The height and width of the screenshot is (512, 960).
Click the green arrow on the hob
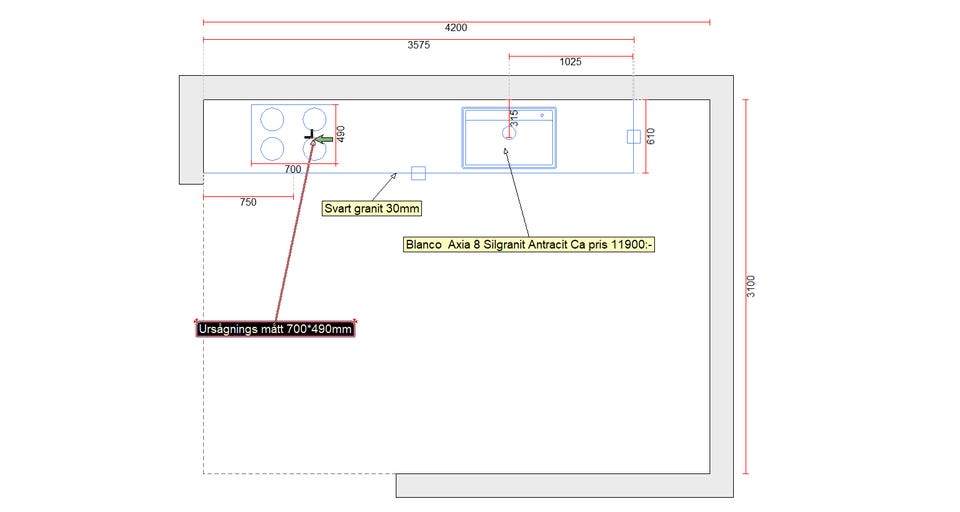point(324,139)
